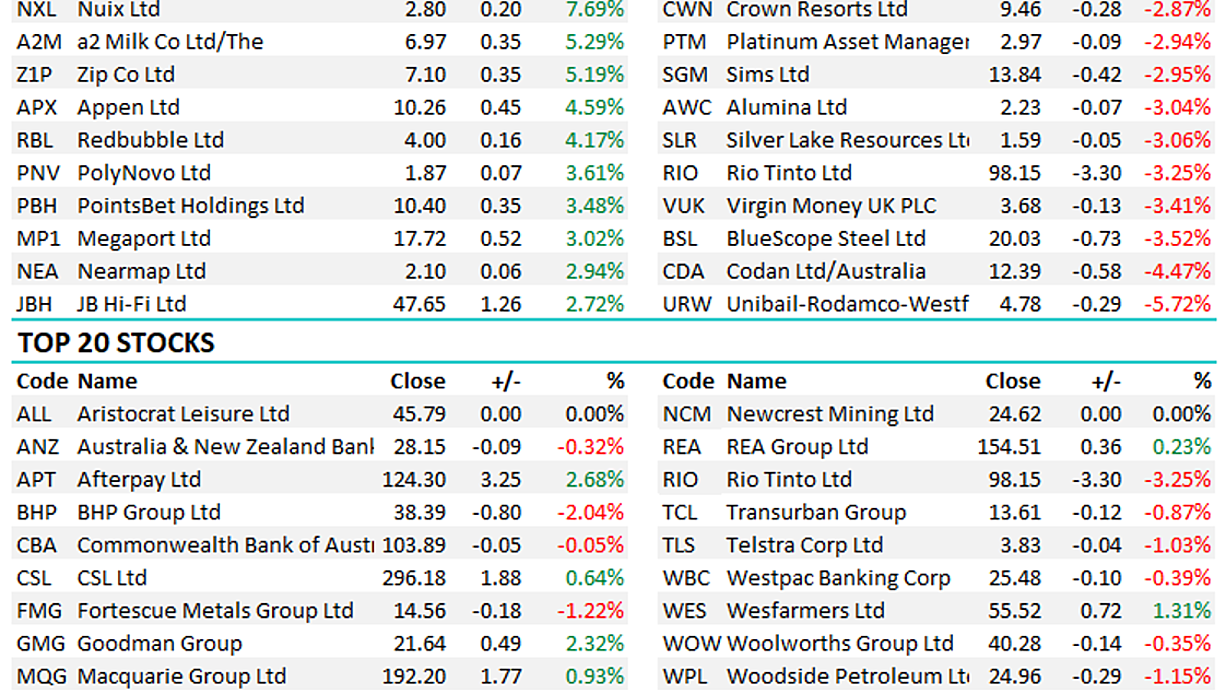Click Alumina Ltd's -3.04% change
The image size is (1226, 690).
[x=1178, y=108]
